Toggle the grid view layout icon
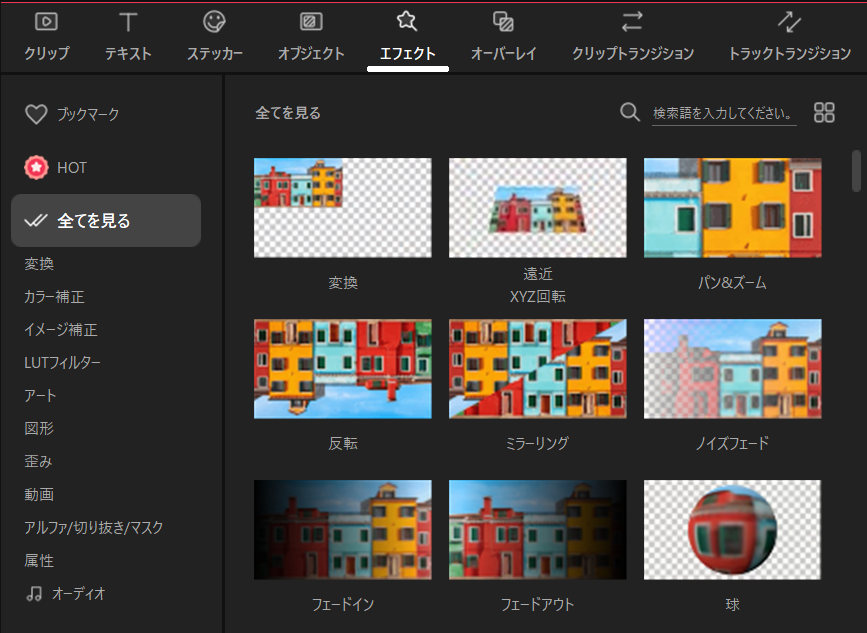867x633 pixels. [x=824, y=112]
